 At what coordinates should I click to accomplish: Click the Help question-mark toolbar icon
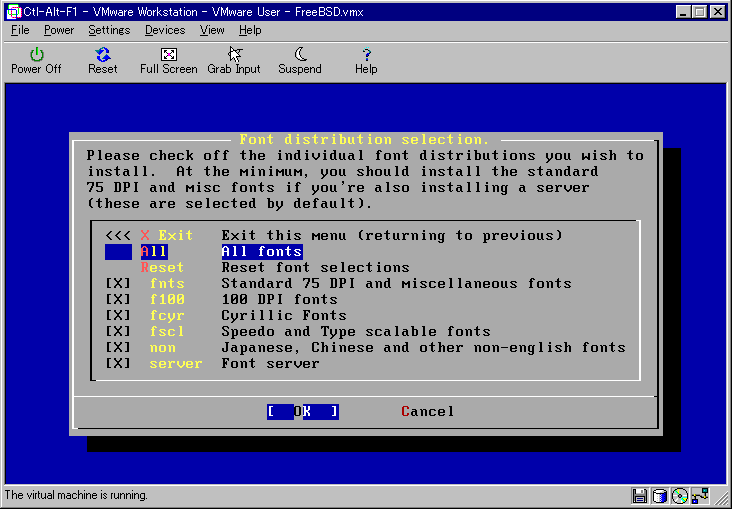pyautogui.click(x=366, y=61)
